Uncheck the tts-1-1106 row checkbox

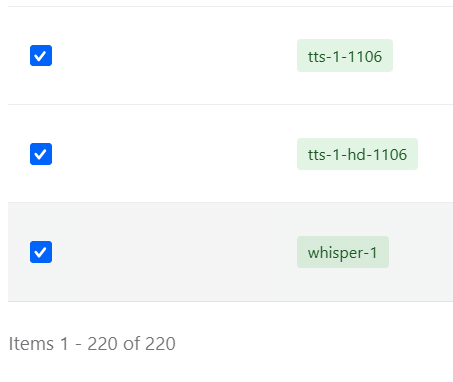[x=41, y=55]
